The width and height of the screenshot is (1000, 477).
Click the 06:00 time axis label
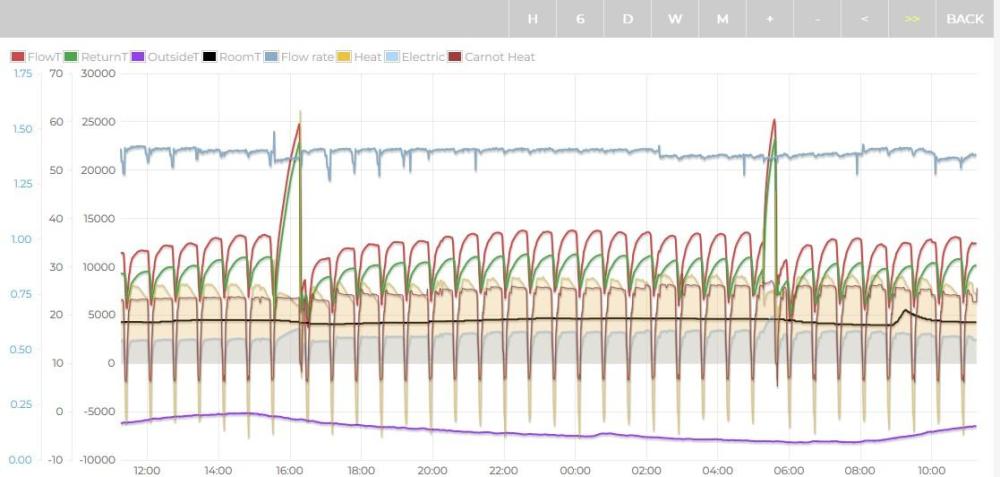point(789,471)
